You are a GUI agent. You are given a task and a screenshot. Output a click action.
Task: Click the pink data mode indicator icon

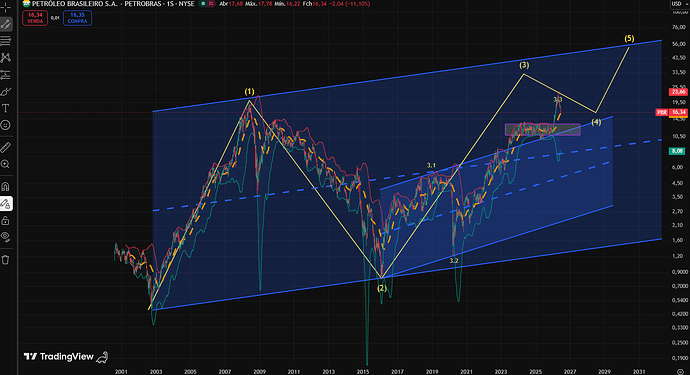212,4
